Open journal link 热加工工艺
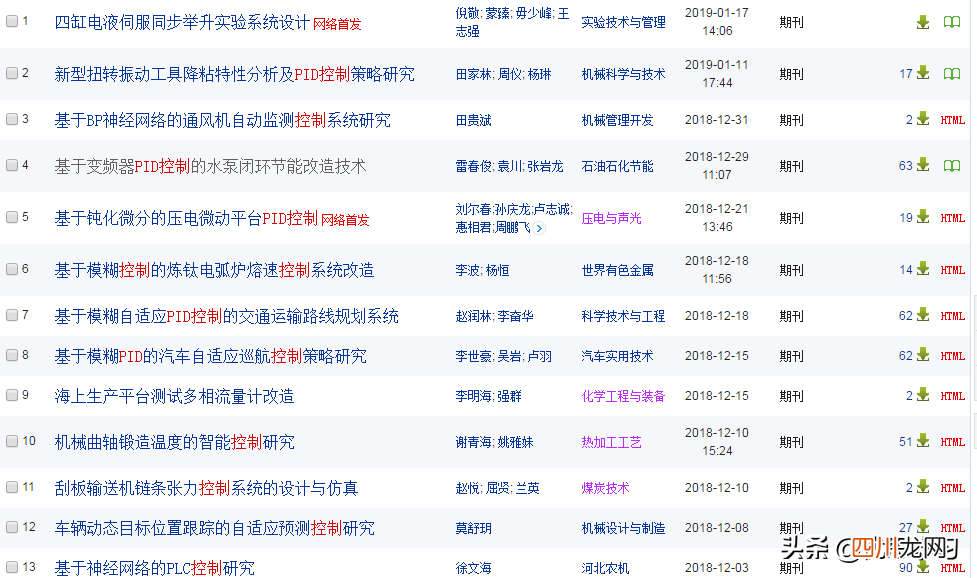 [611, 442]
